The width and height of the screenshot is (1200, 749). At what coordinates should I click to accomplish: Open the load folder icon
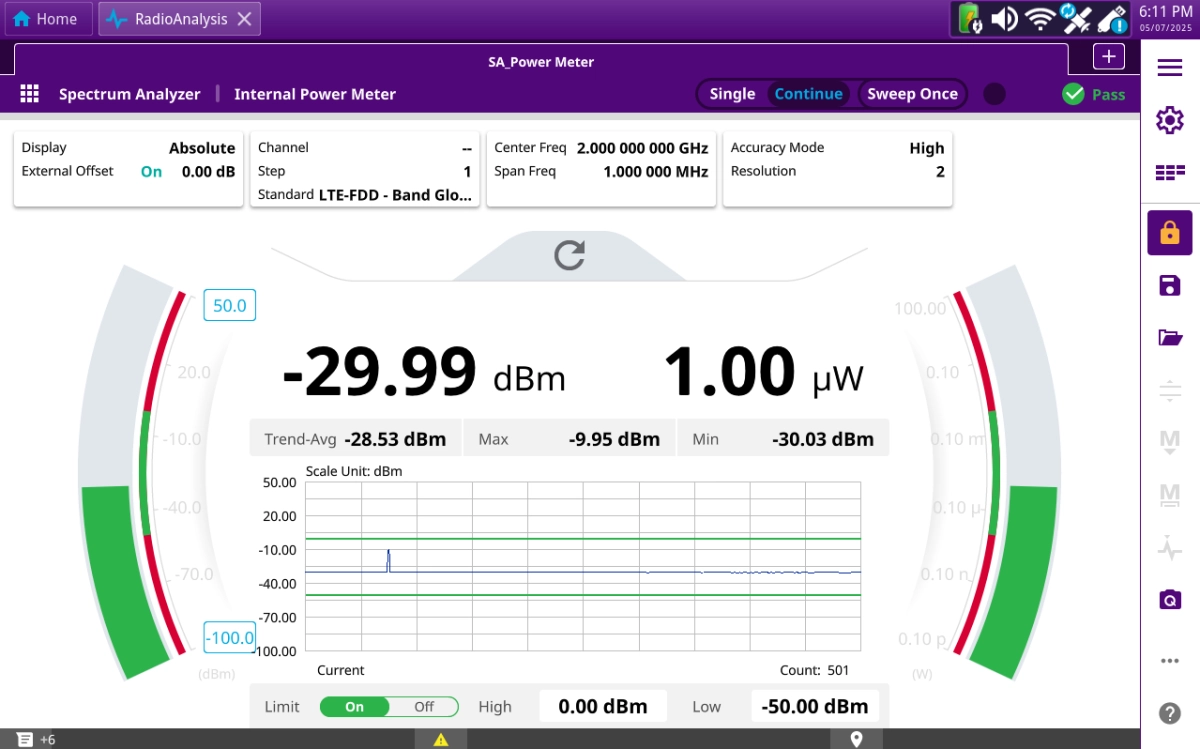pos(1169,338)
